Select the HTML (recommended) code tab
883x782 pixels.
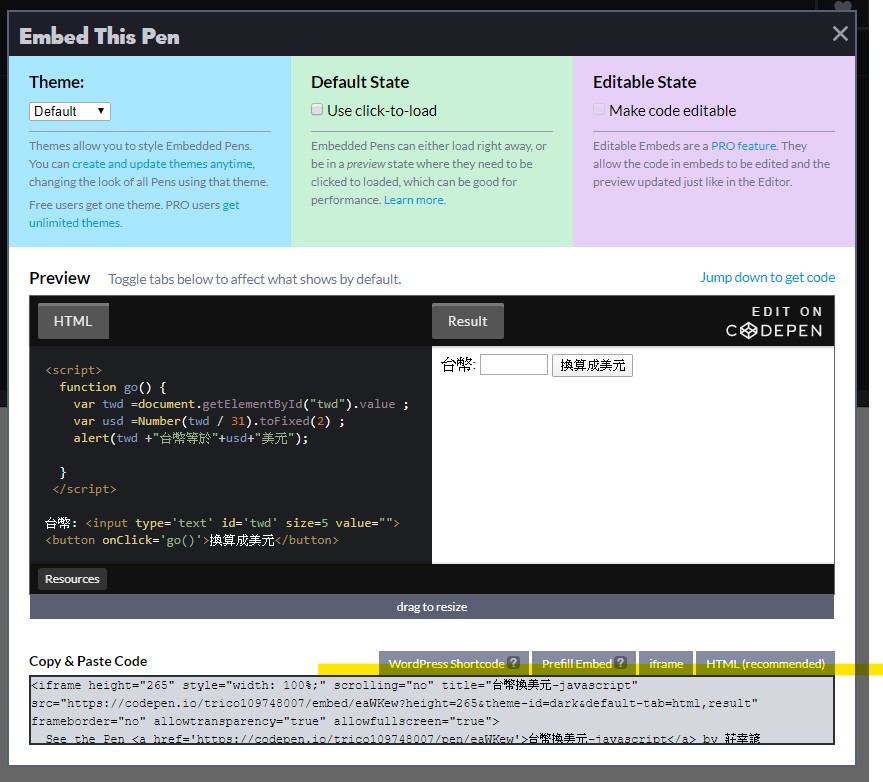765,664
